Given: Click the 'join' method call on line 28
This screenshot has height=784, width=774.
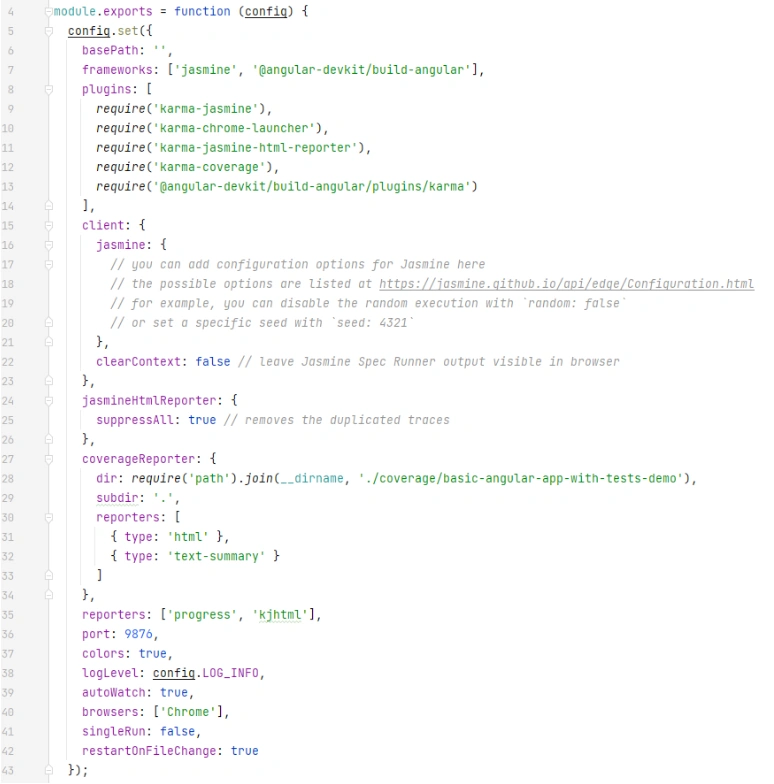Looking at the screenshot, I should [258, 478].
